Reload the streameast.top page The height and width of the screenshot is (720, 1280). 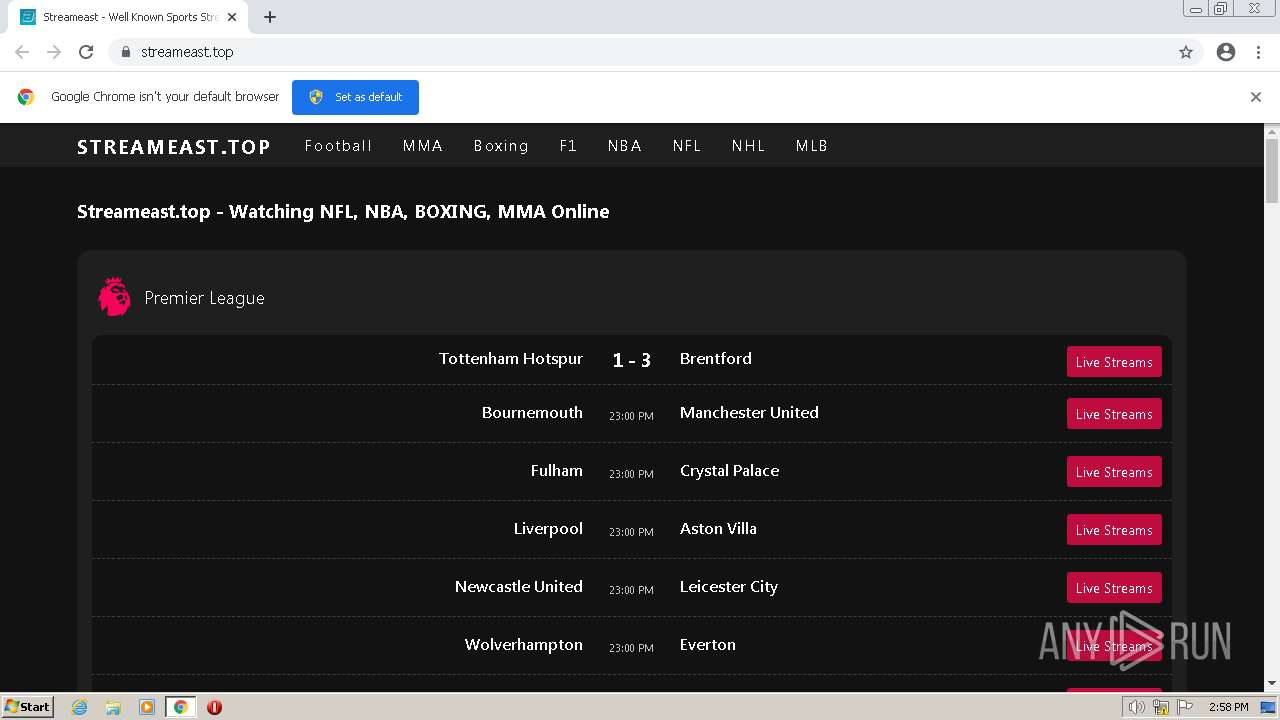coord(86,52)
